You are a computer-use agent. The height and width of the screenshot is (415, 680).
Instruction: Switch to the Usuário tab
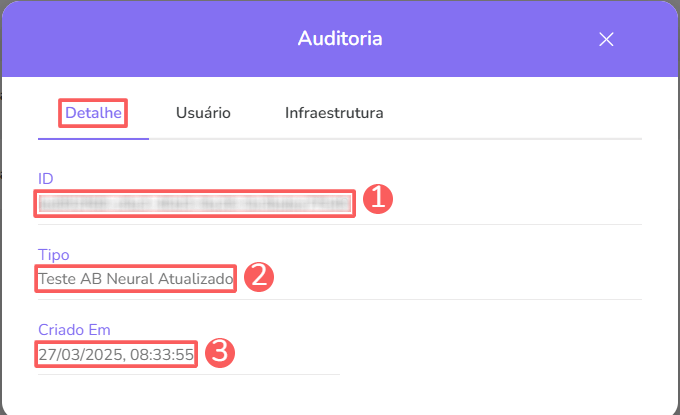click(x=203, y=113)
